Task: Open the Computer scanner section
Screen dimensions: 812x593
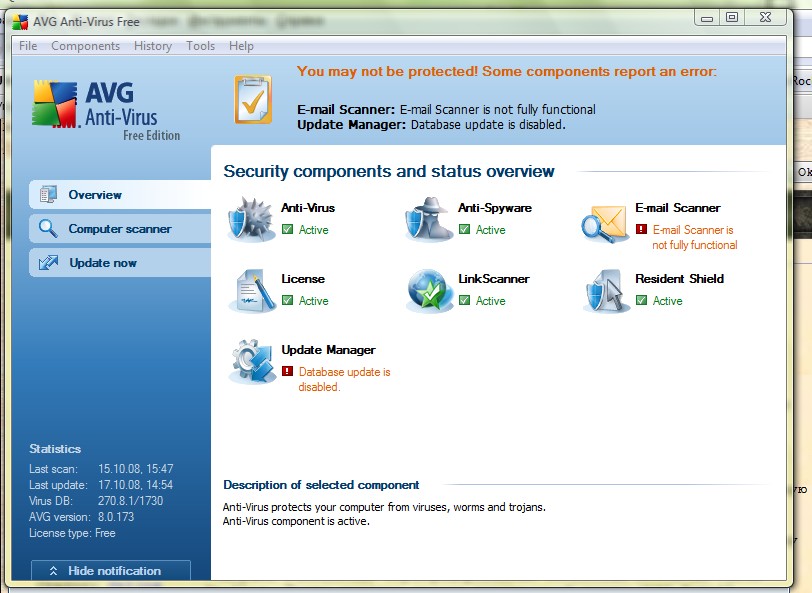Action: coord(120,229)
